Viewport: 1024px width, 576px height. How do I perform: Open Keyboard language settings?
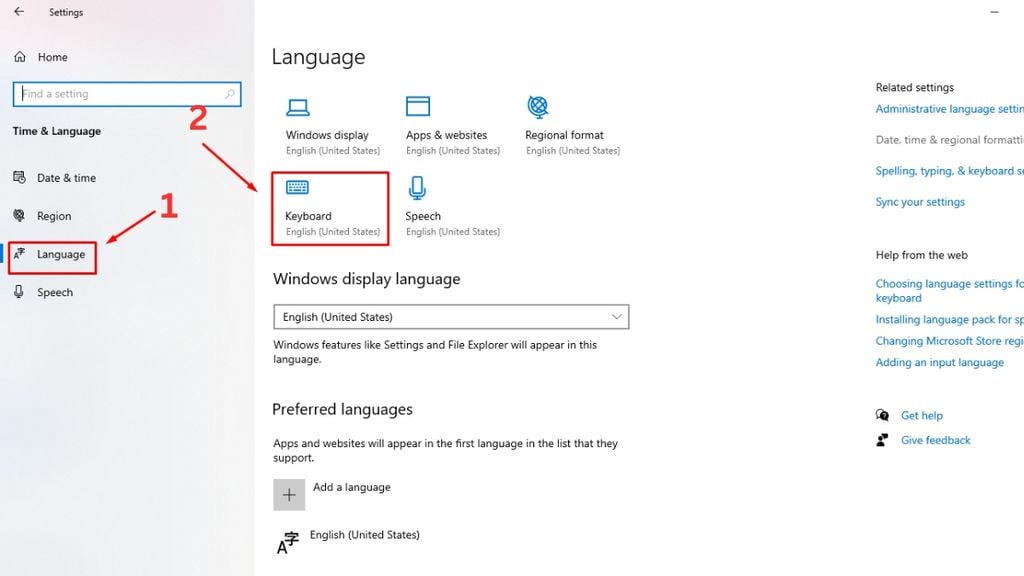[x=330, y=208]
